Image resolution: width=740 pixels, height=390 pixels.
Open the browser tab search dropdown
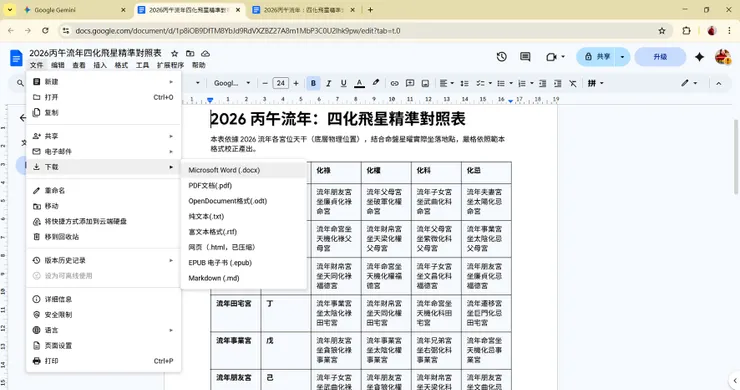pyautogui.click(x=10, y=9)
